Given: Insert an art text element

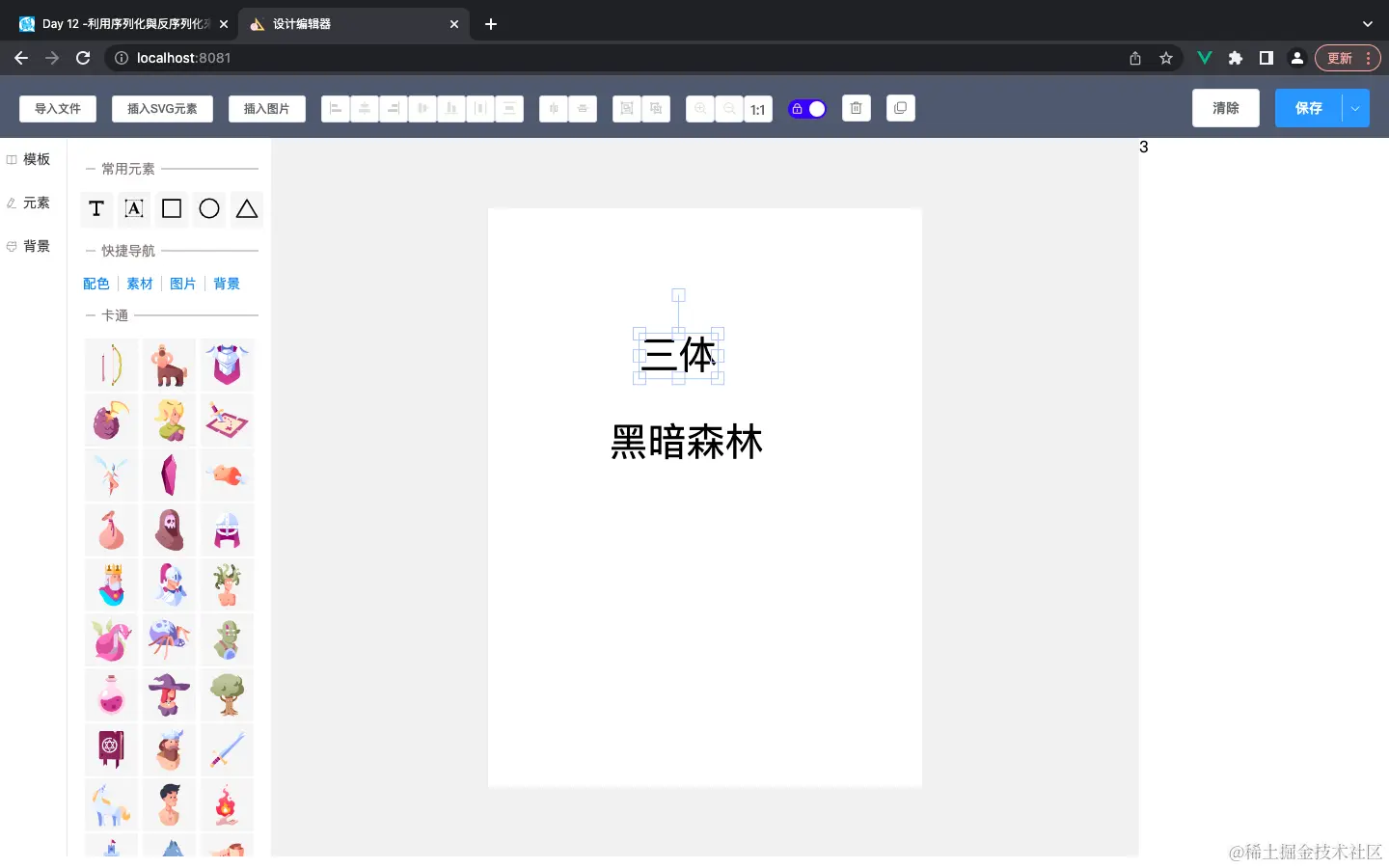Looking at the screenshot, I should (133, 208).
